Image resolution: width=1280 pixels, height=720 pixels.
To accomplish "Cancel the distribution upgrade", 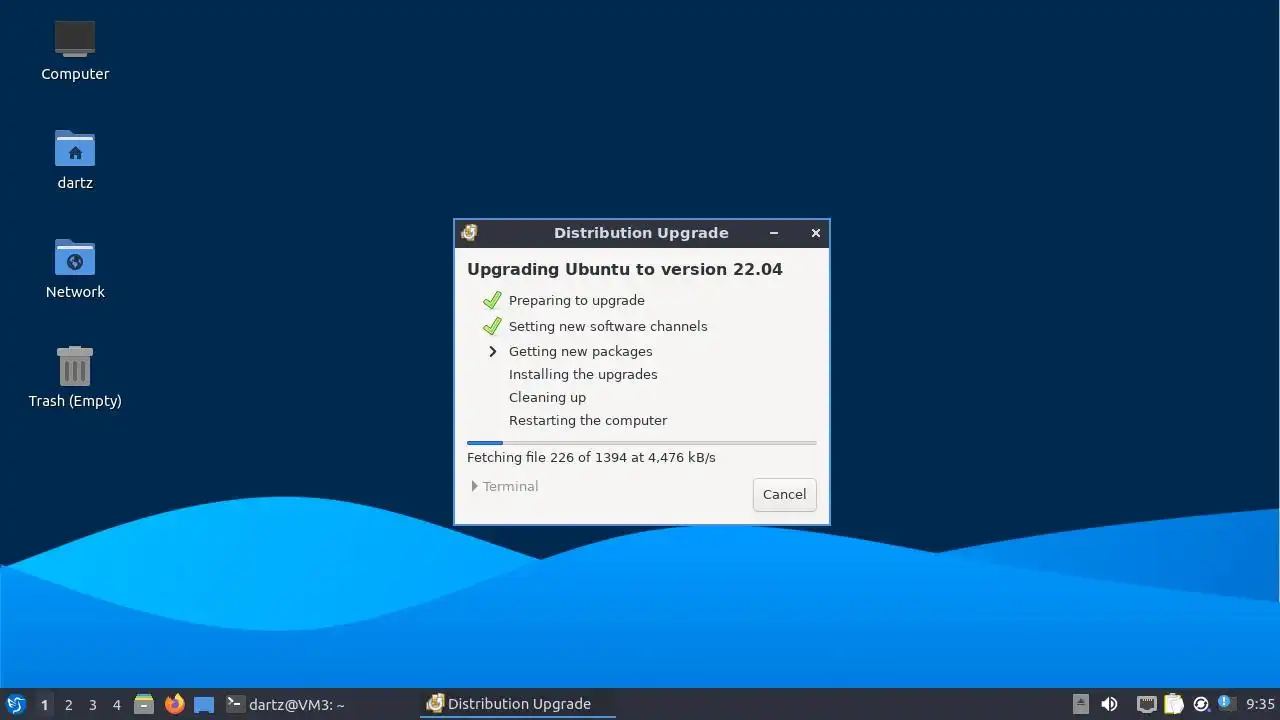I will pos(784,494).
